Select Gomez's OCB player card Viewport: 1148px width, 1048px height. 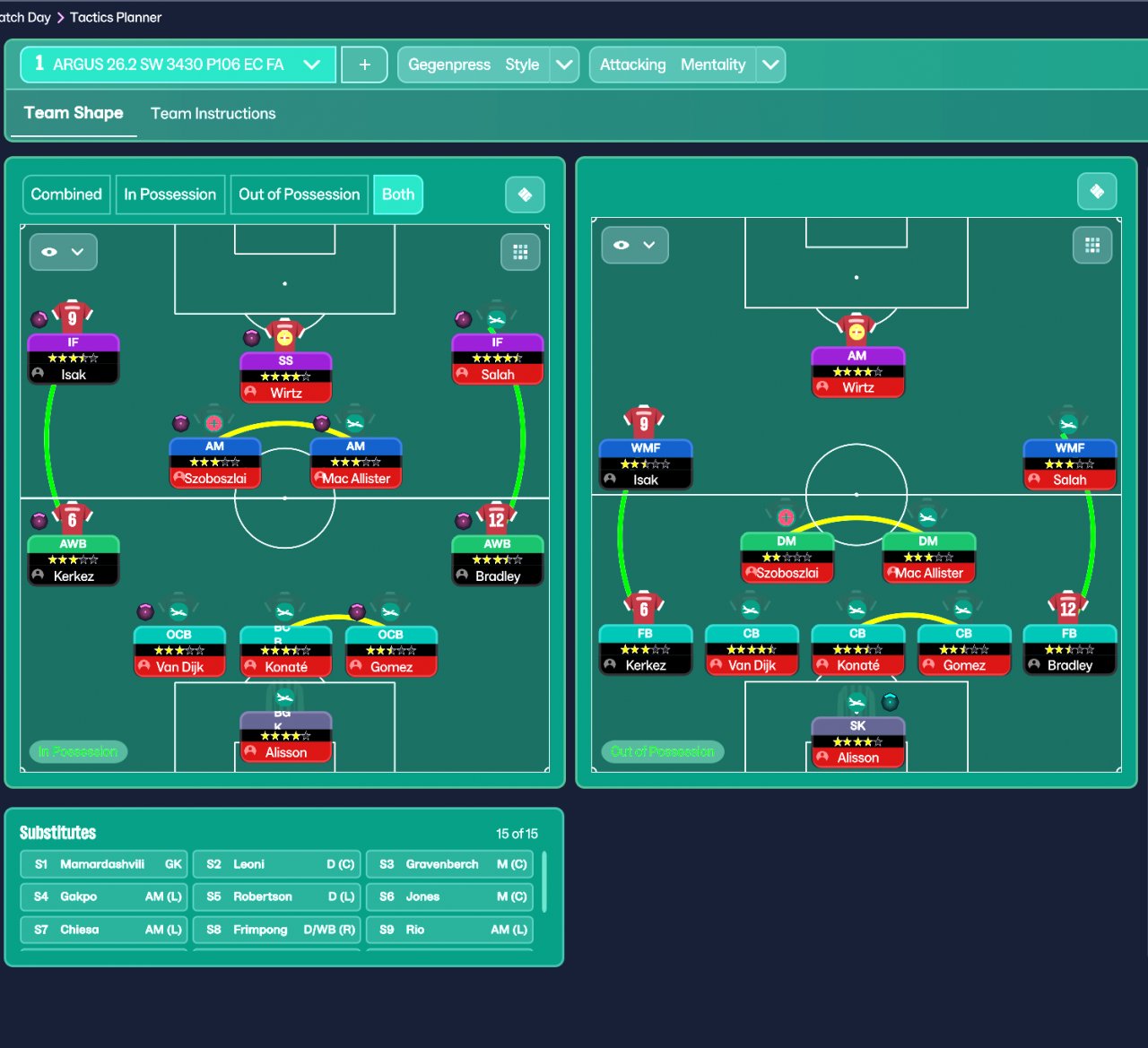pyautogui.click(x=391, y=651)
